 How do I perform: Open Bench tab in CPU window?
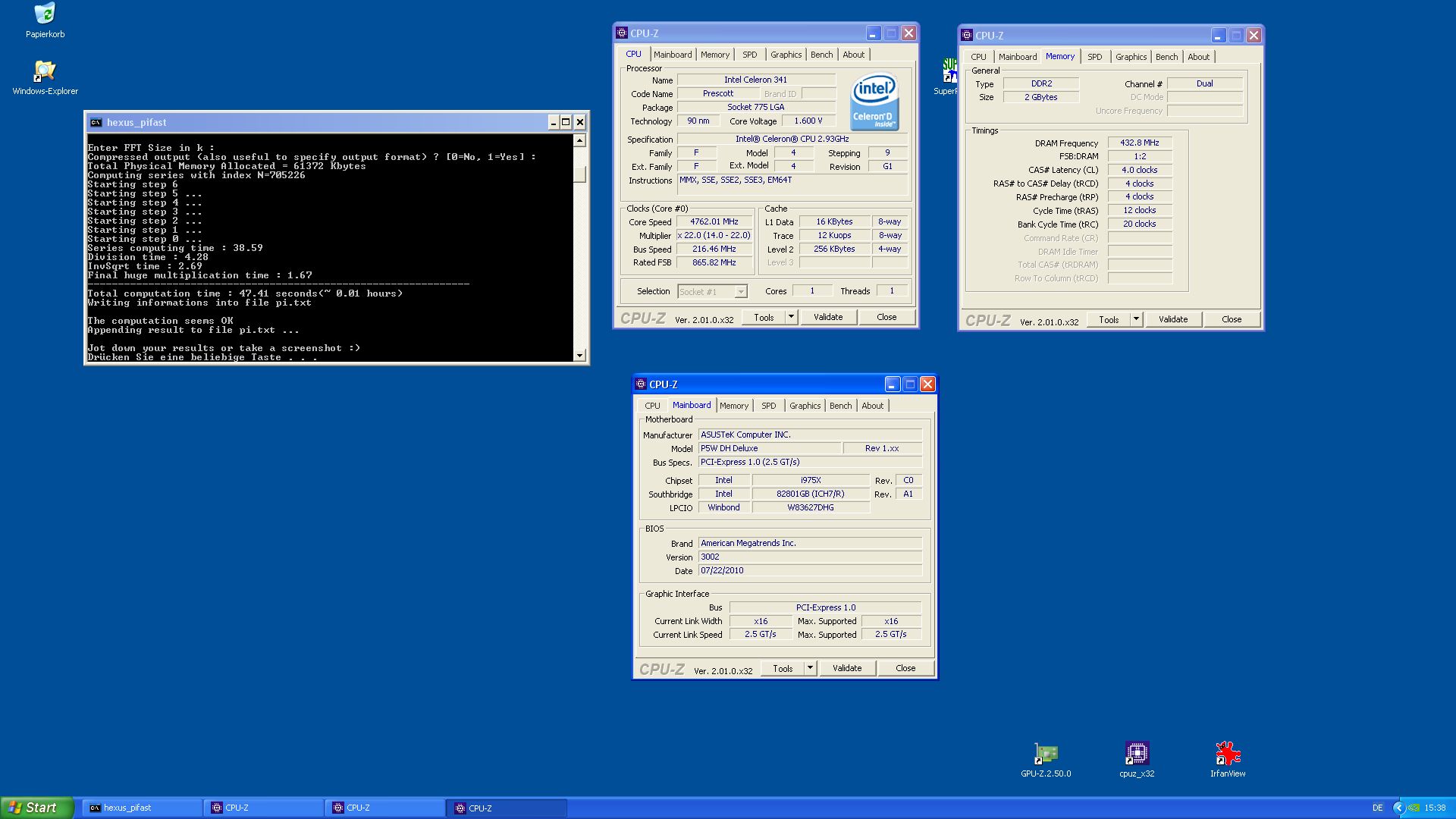(821, 55)
